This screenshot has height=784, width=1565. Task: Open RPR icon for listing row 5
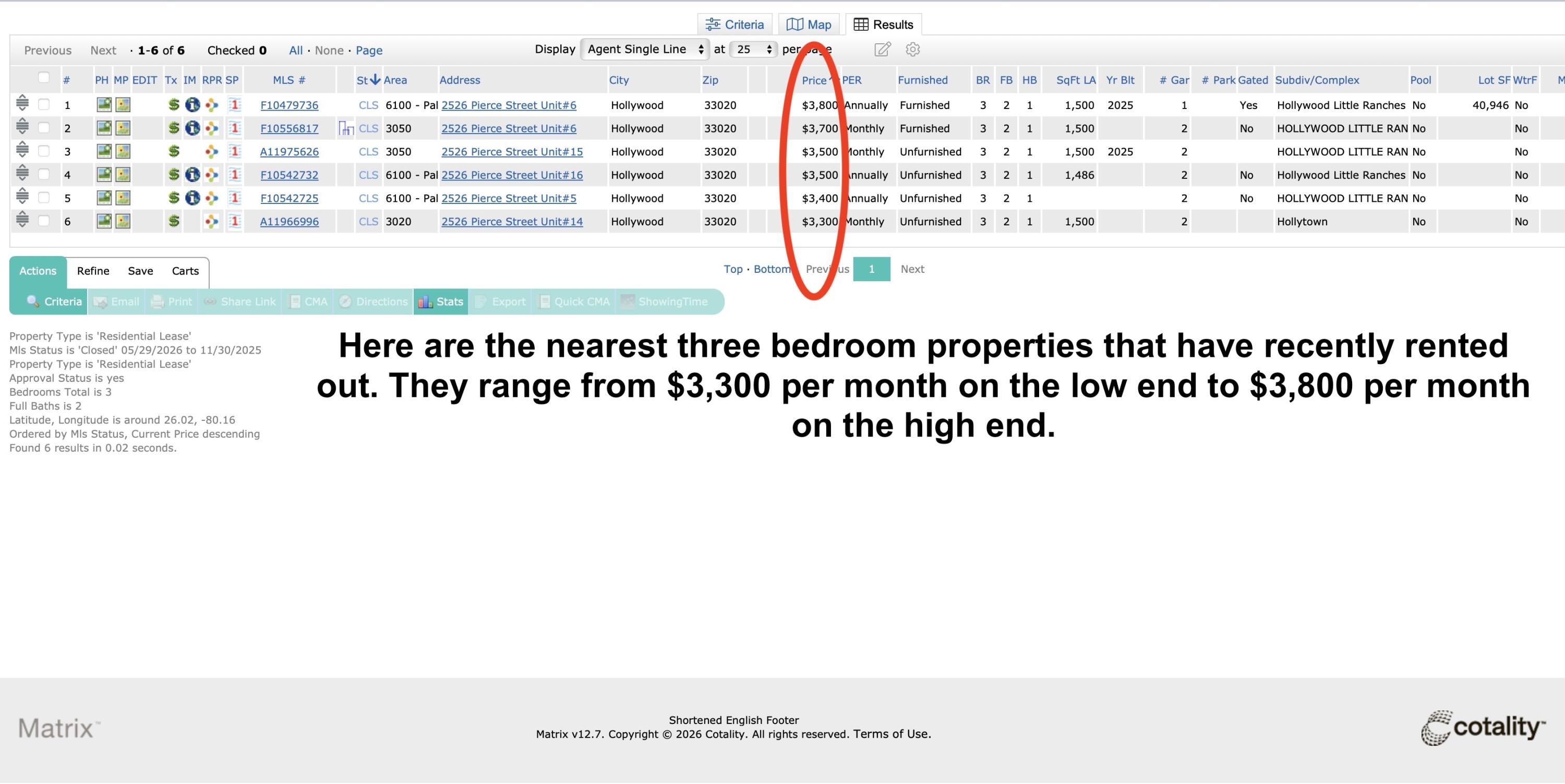(x=211, y=198)
